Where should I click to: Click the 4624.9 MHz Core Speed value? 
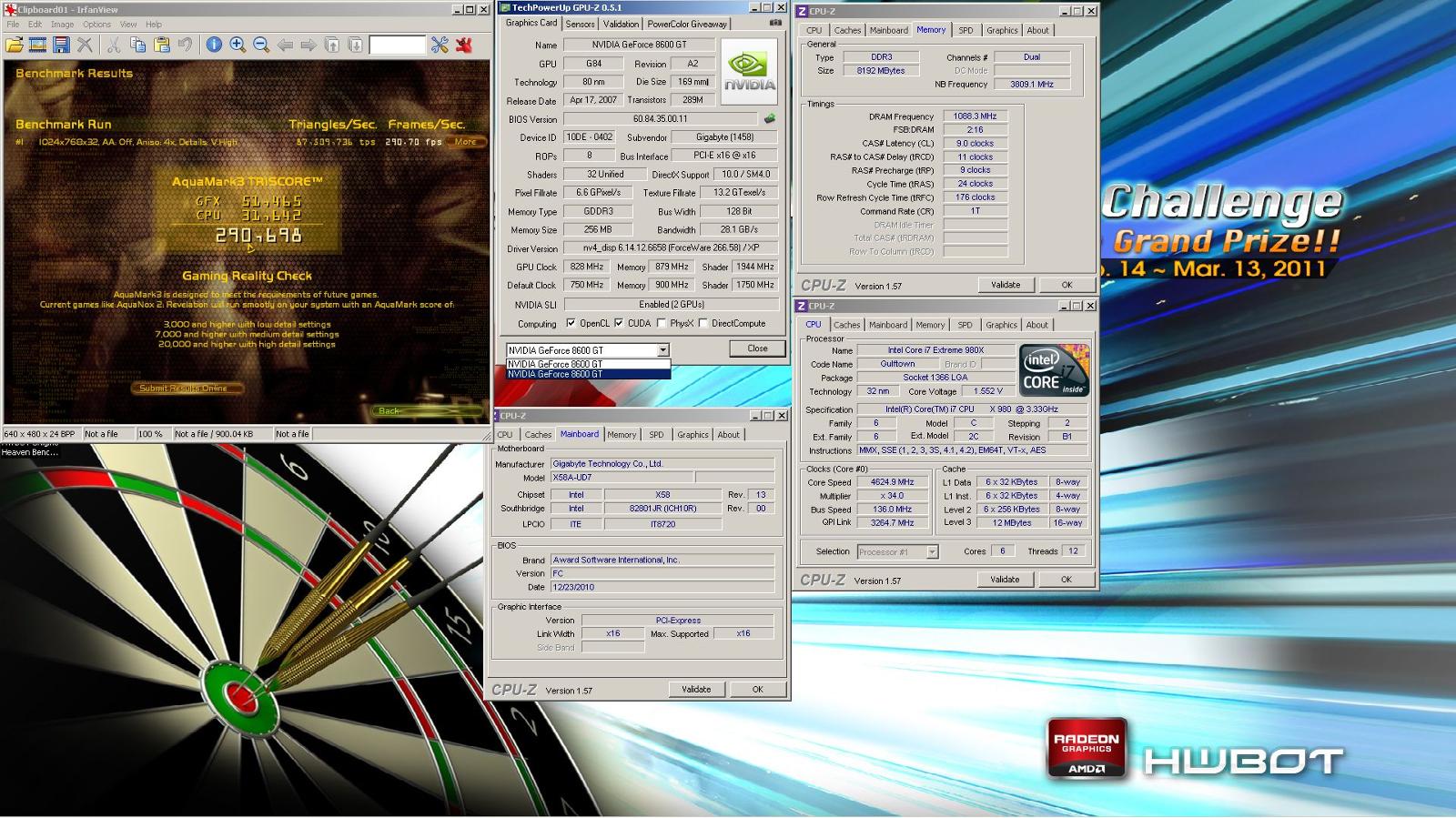(x=892, y=482)
